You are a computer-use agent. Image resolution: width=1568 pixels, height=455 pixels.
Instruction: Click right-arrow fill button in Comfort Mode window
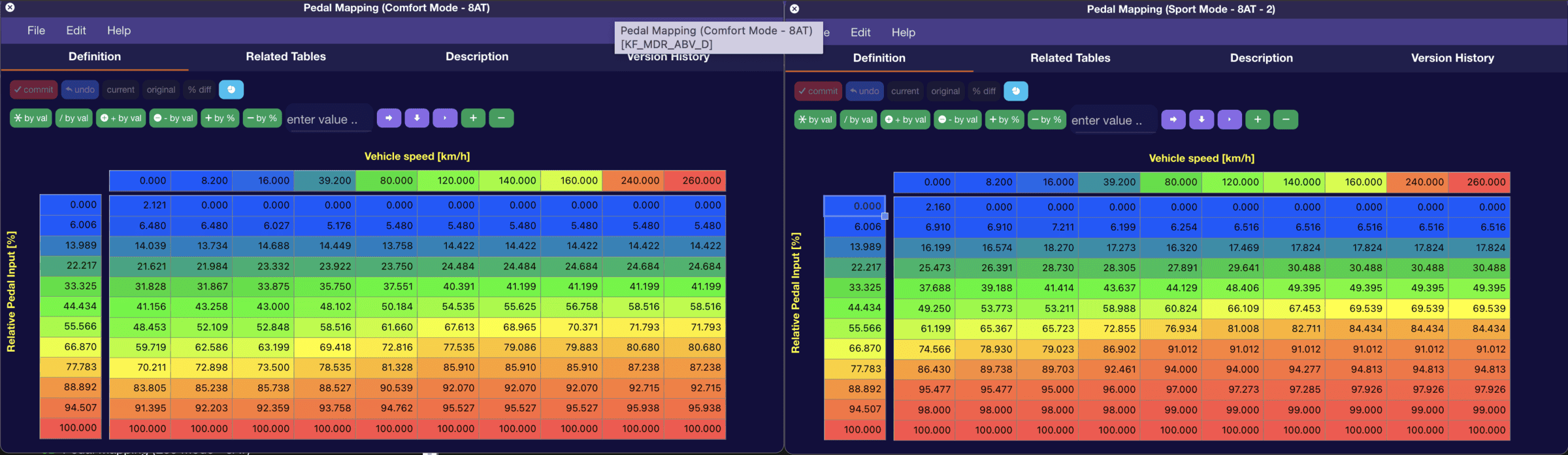point(389,118)
